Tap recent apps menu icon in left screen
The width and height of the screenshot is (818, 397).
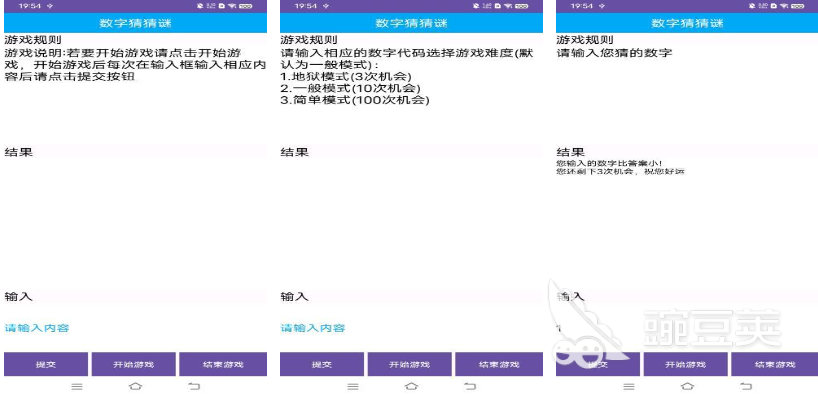pos(77,387)
